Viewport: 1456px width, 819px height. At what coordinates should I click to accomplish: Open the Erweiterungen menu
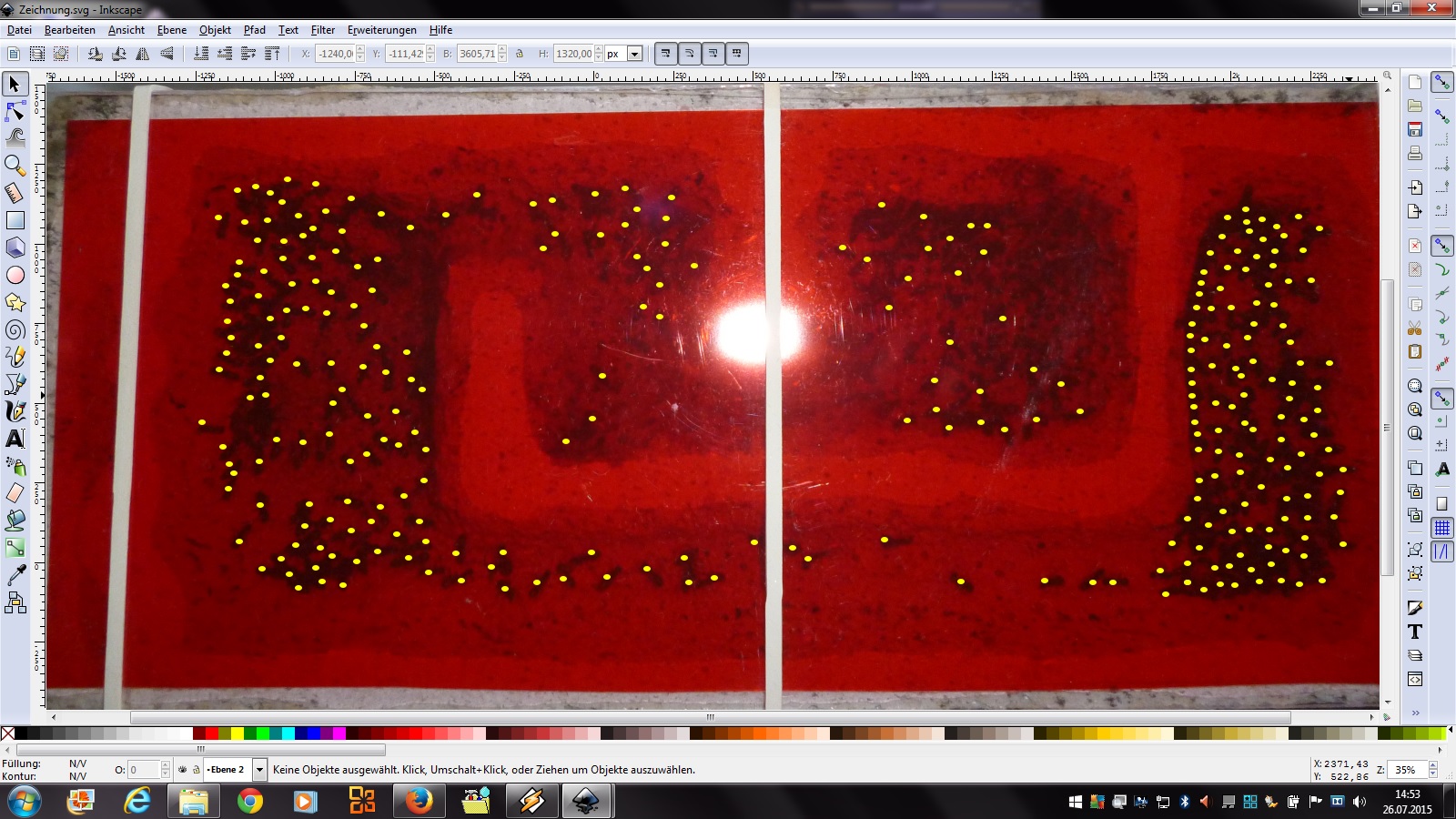(x=381, y=30)
